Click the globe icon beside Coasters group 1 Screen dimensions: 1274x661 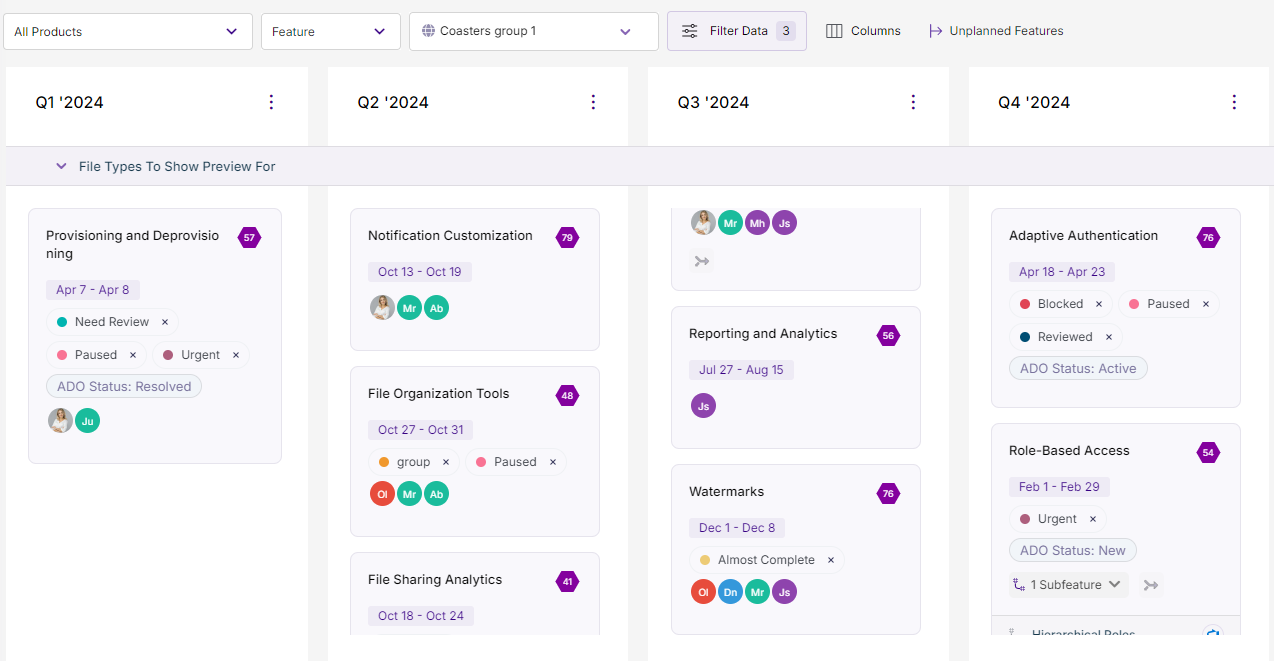point(429,31)
